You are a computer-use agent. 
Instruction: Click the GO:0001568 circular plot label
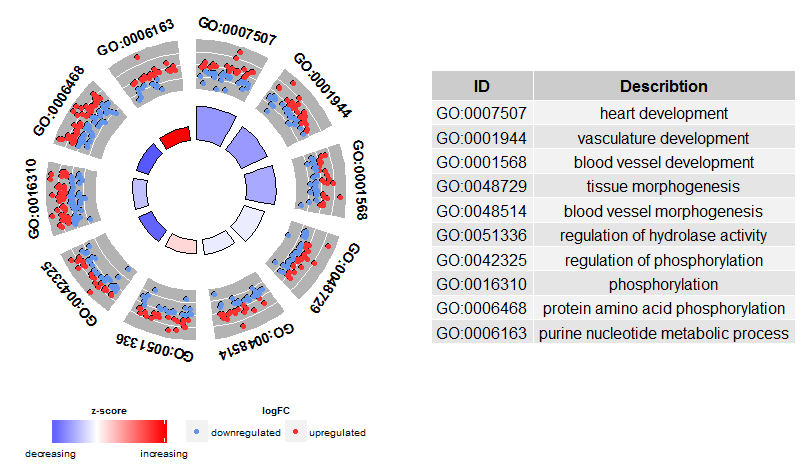pos(360,180)
